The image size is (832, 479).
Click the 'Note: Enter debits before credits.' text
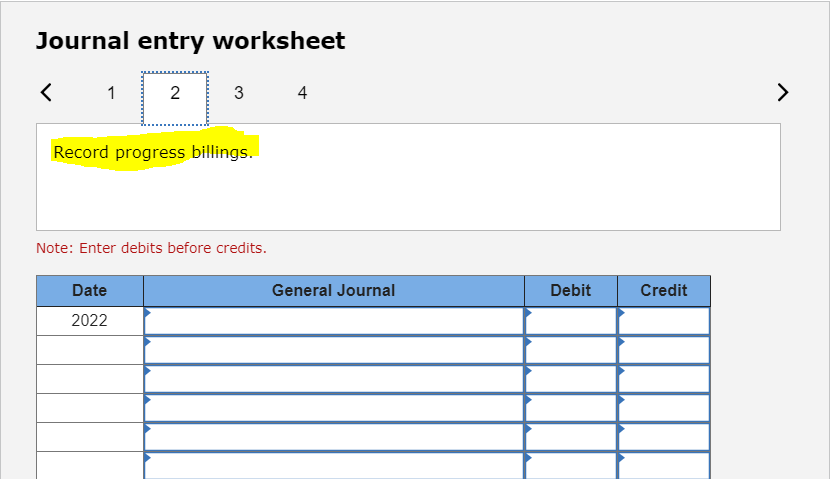point(151,248)
